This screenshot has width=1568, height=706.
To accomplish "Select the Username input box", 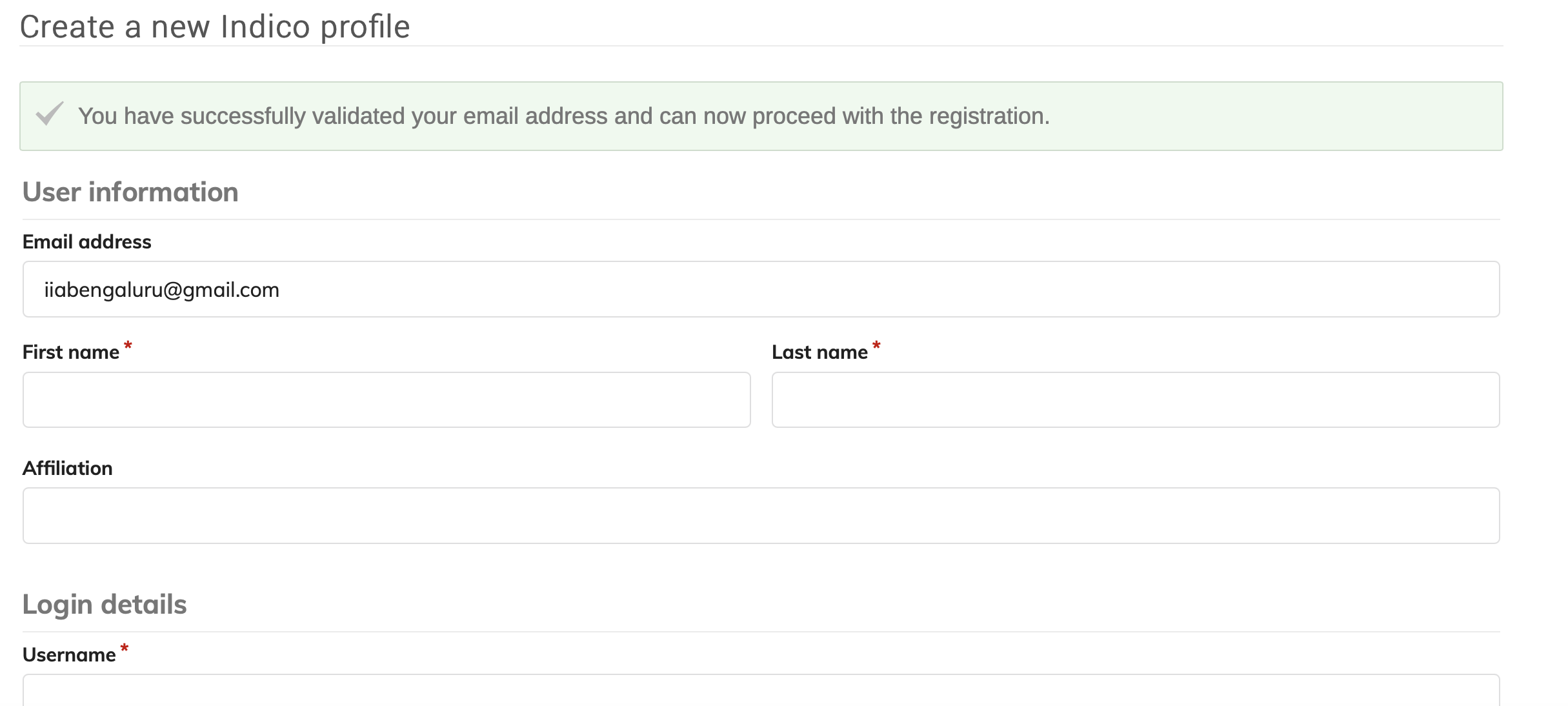I will [x=761, y=692].
